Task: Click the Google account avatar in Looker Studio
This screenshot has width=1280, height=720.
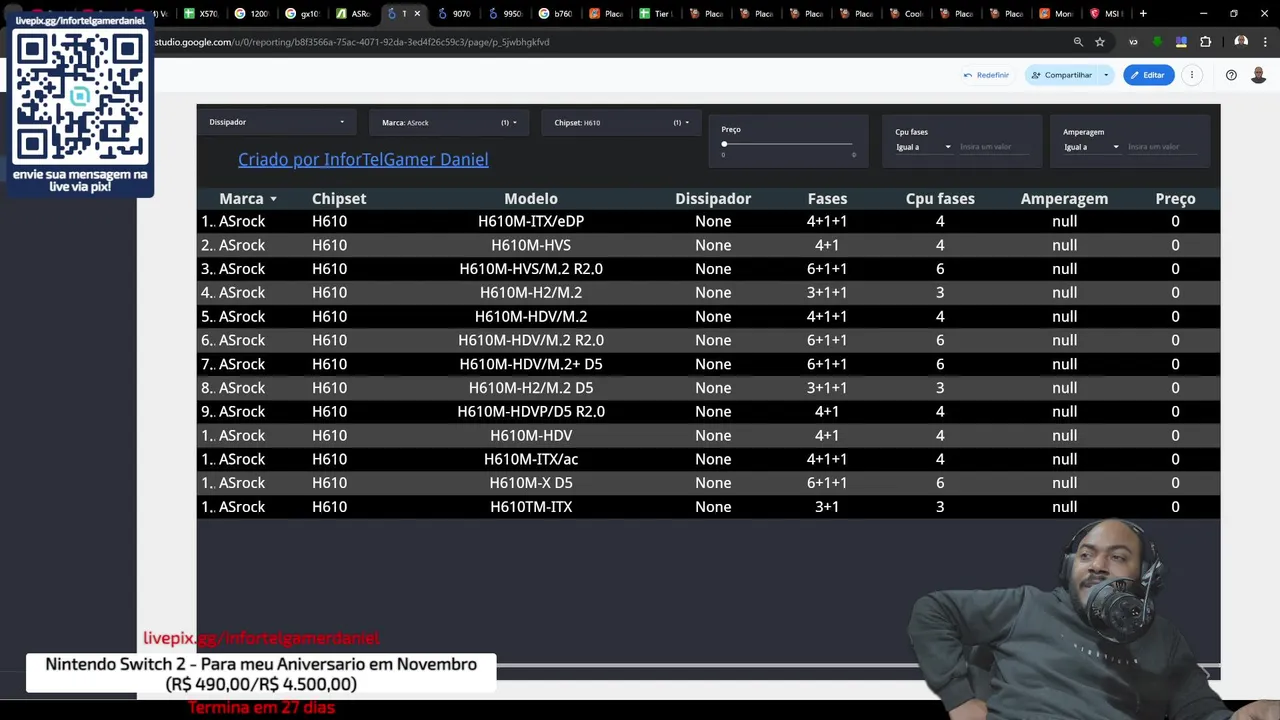Action: pyautogui.click(x=1259, y=75)
